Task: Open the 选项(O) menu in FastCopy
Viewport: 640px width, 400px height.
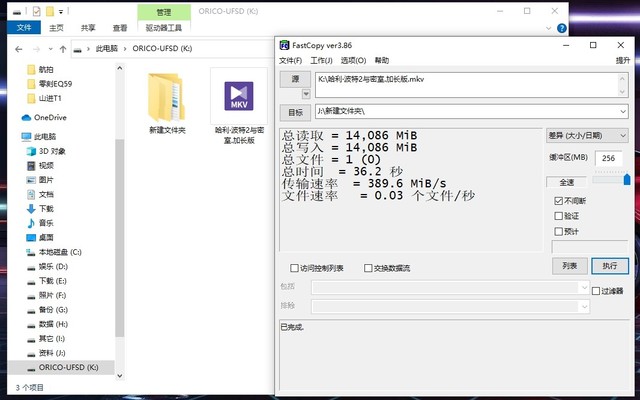Action: tap(353, 61)
